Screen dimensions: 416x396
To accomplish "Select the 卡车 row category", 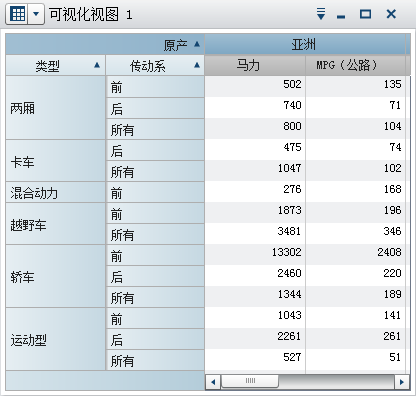I will tap(55, 161).
